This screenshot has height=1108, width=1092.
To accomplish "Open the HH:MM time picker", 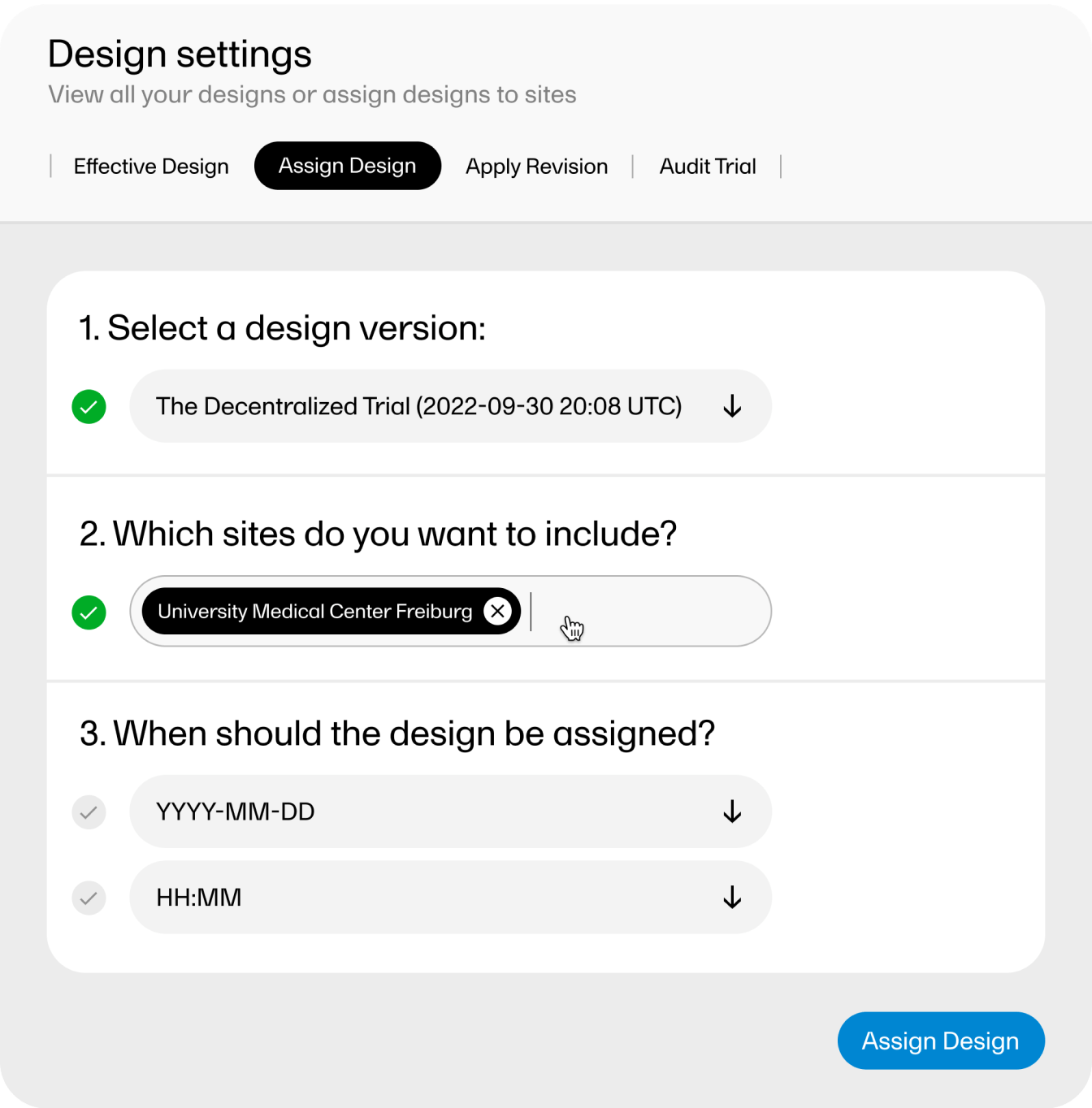I will [450, 898].
